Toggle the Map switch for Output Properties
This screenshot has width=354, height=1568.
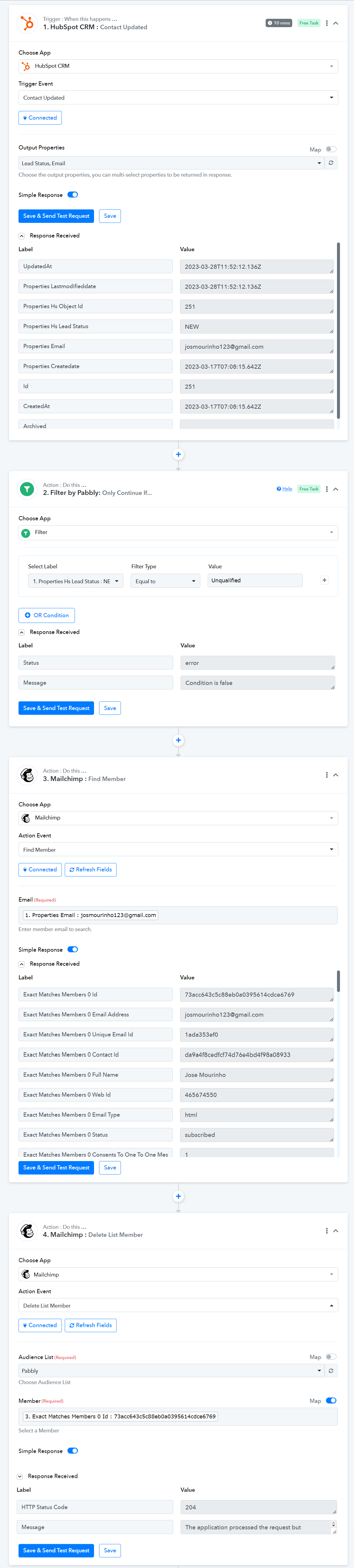(331, 149)
